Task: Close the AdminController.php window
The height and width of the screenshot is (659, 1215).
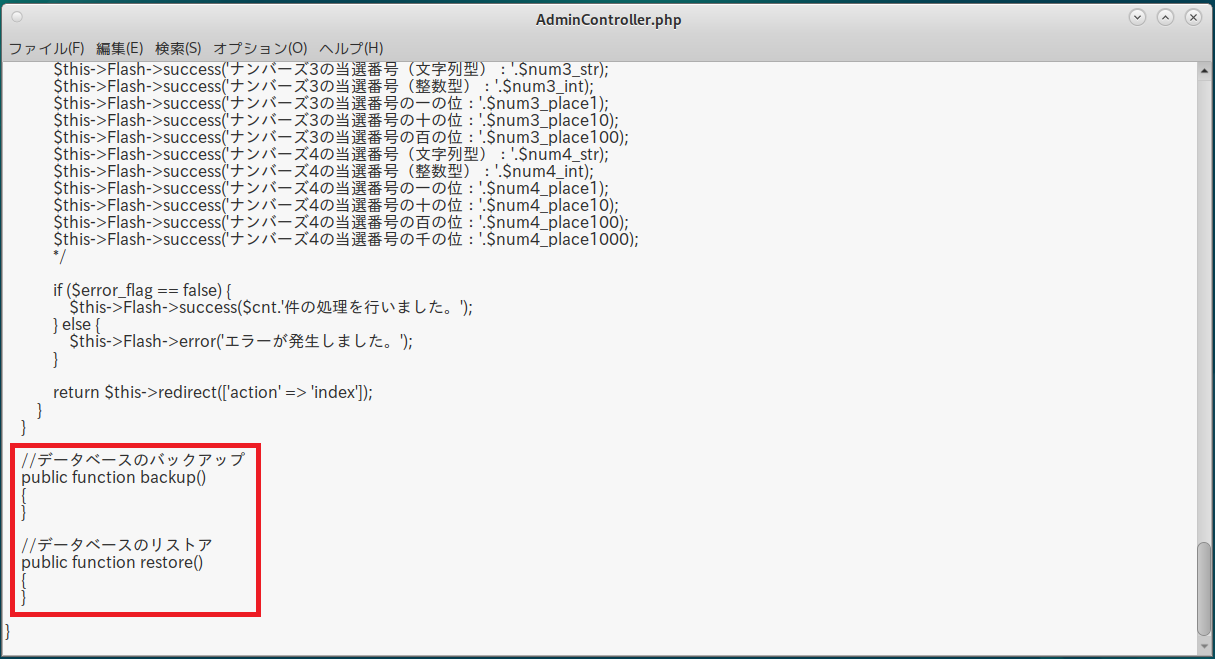Action: point(1193,18)
